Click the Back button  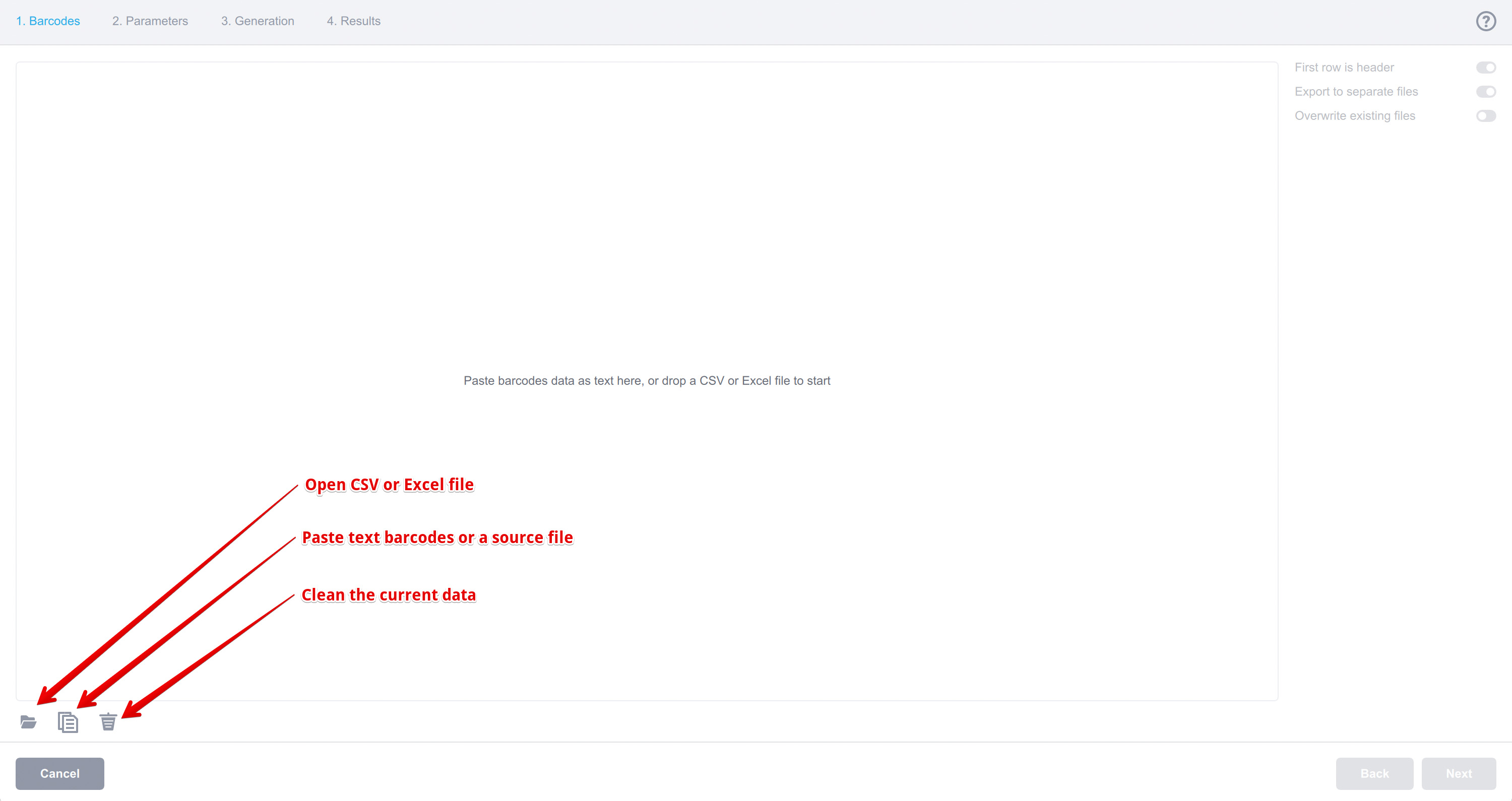coord(1374,773)
